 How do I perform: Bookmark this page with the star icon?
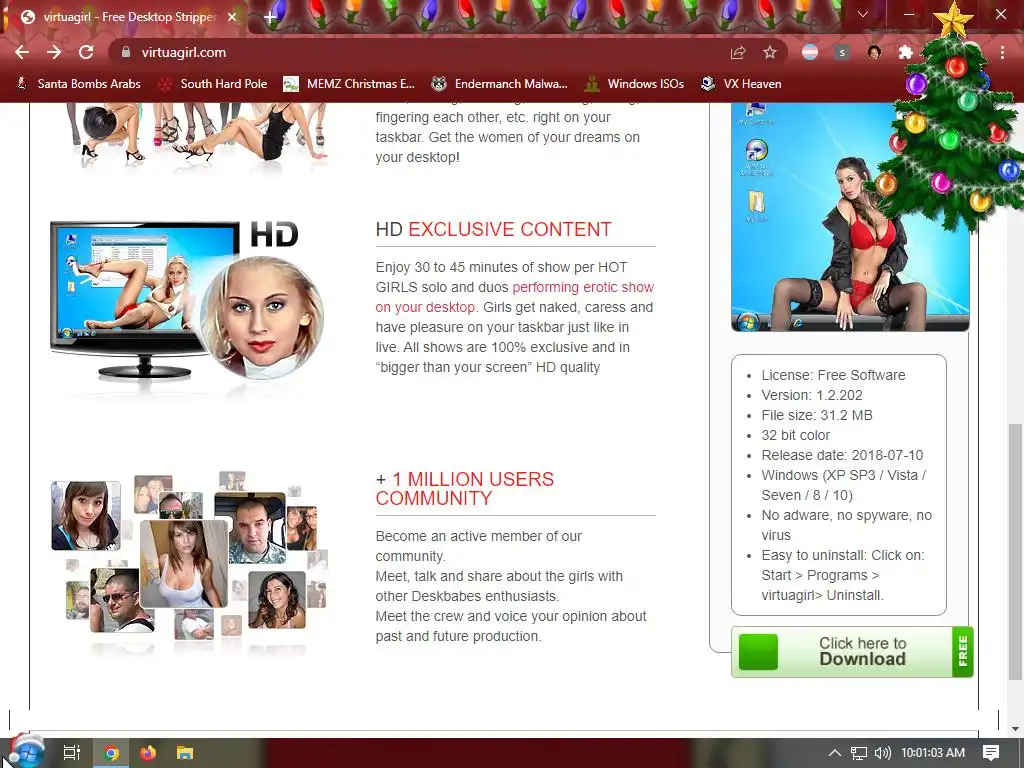770,53
